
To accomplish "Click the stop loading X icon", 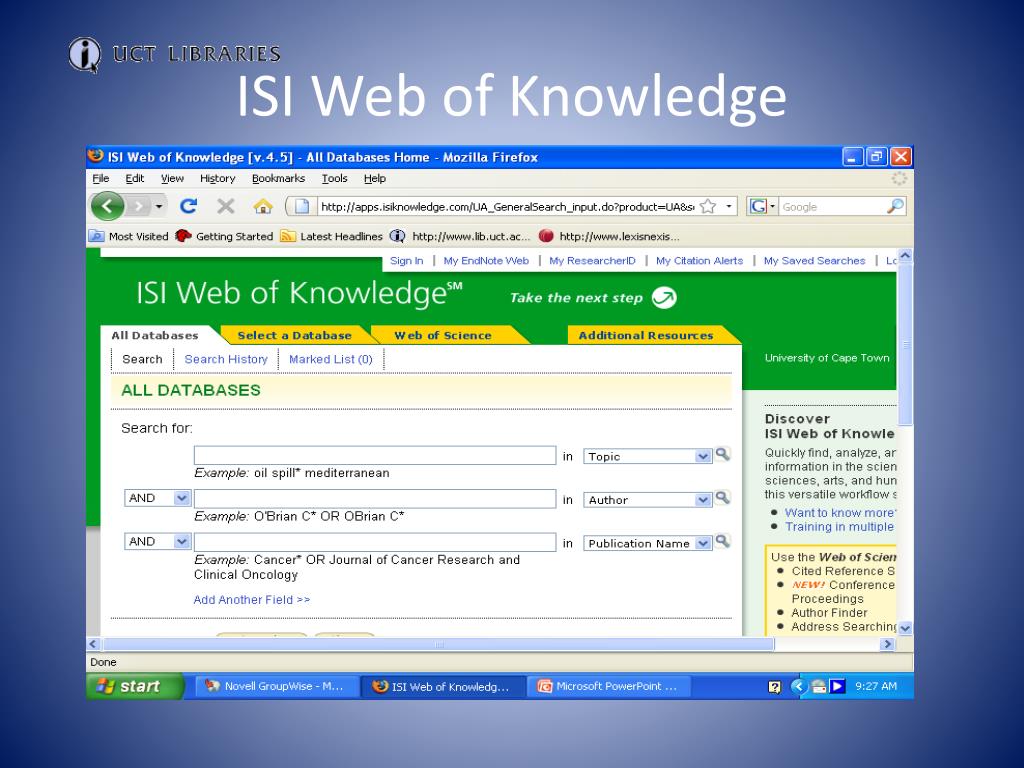I will tap(226, 206).
